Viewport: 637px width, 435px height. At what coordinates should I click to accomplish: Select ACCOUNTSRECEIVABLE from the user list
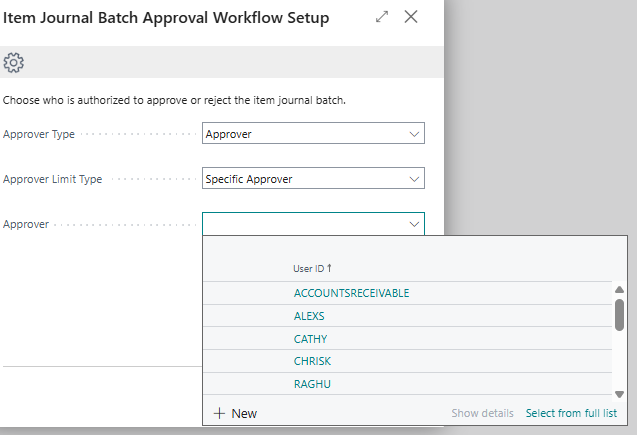coord(351,293)
